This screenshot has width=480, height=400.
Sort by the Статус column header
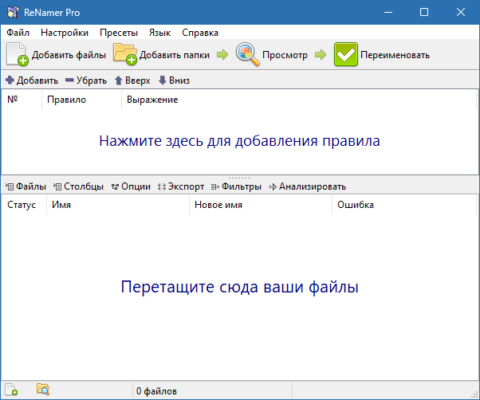click(x=24, y=205)
